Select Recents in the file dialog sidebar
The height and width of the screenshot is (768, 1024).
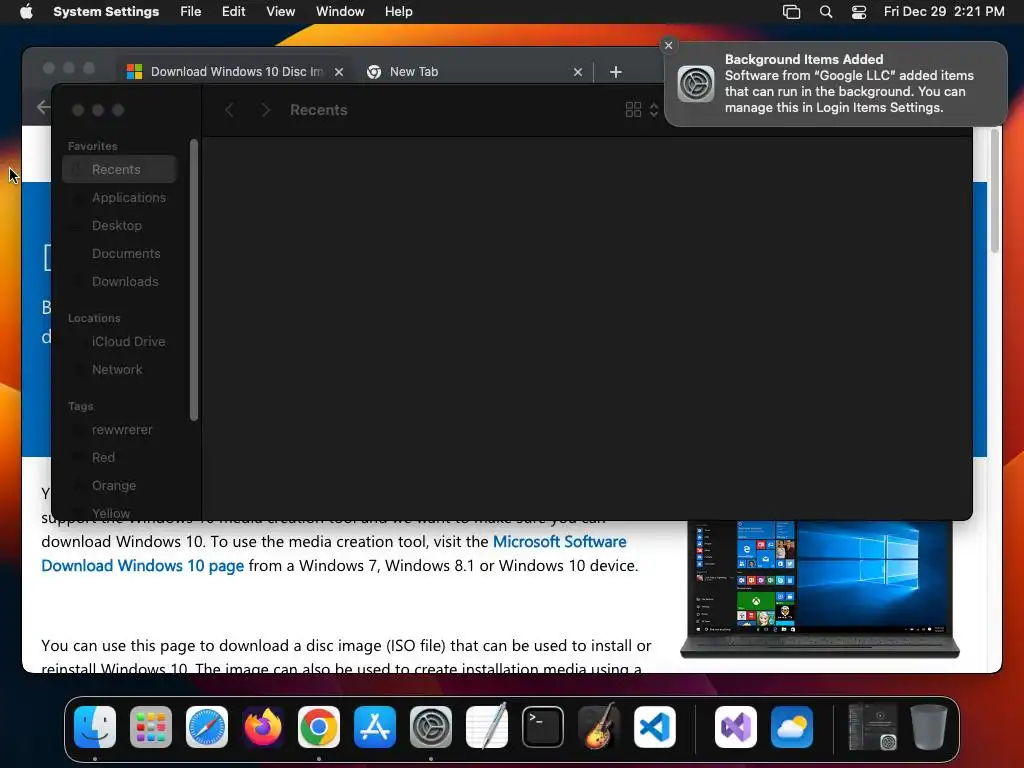pyautogui.click(x=120, y=169)
